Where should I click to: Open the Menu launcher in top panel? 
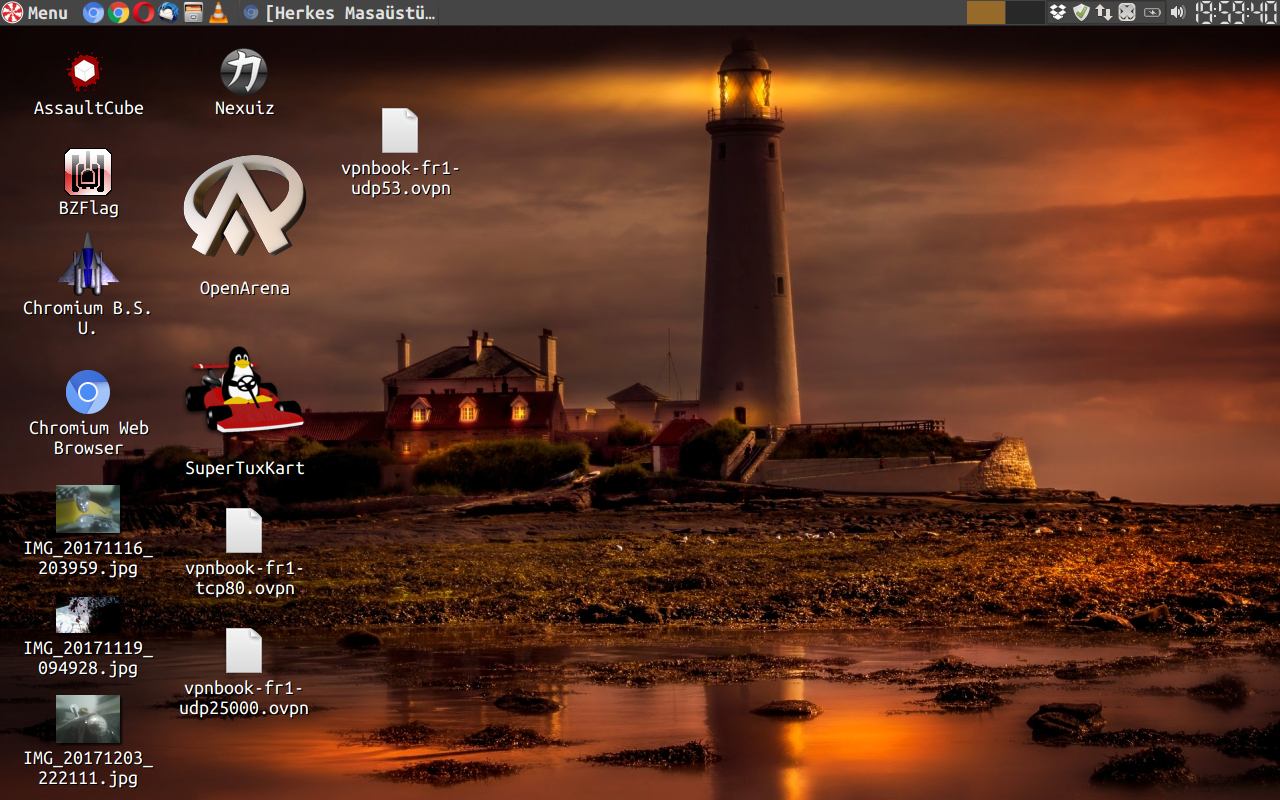point(35,13)
